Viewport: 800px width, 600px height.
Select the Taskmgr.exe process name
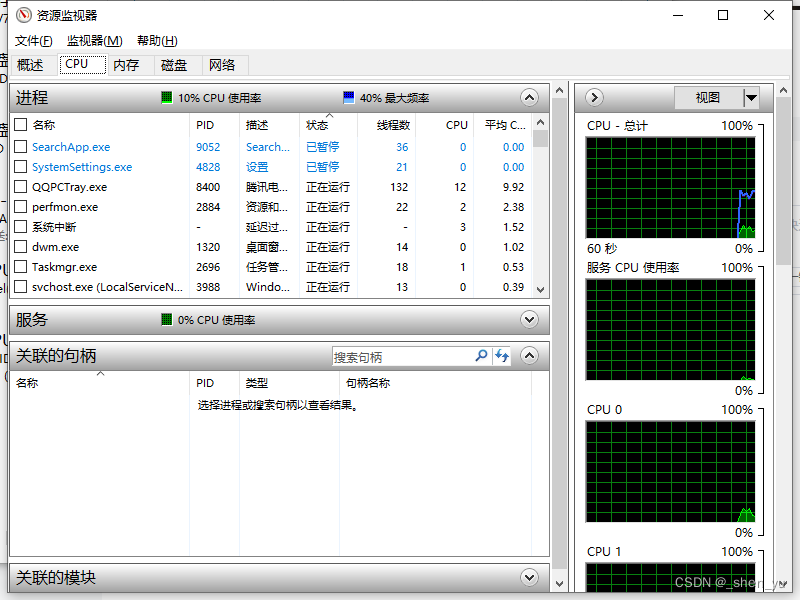64,267
